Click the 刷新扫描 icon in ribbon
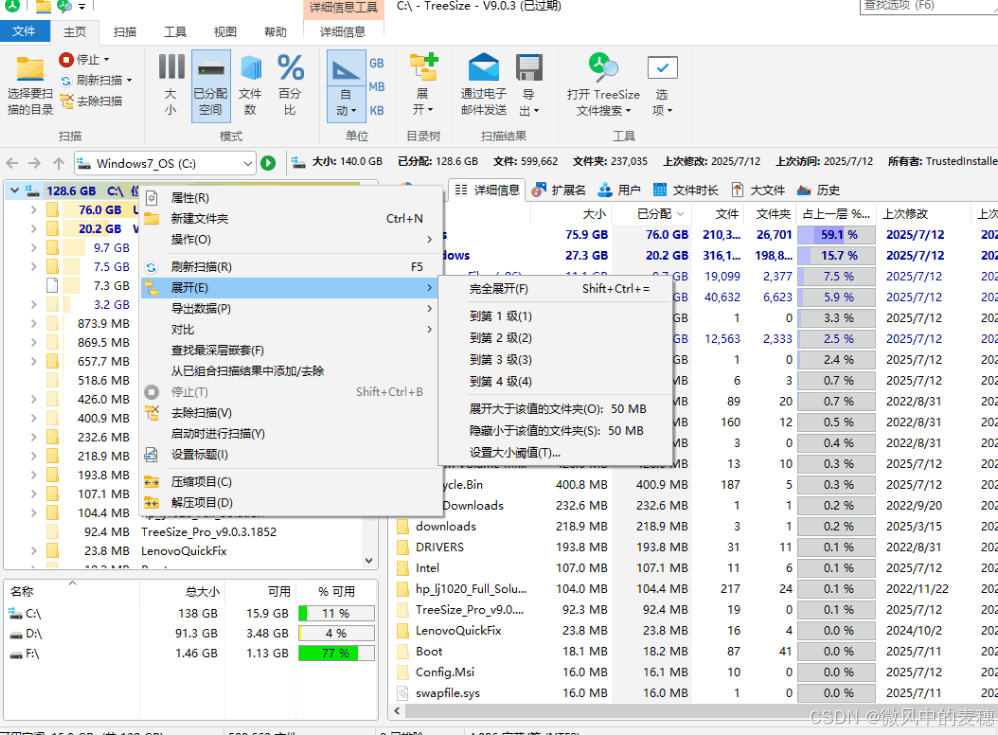The width and height of the screenshot is (998, 735). click(66, 82)
